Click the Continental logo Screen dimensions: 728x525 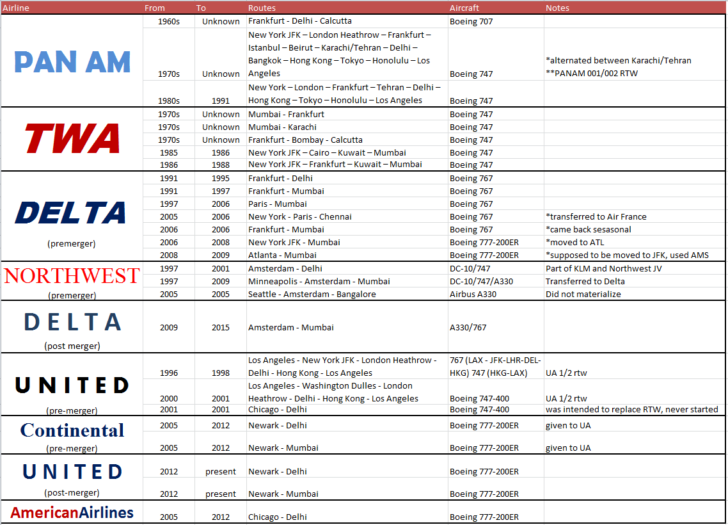(x=72, y=430)
